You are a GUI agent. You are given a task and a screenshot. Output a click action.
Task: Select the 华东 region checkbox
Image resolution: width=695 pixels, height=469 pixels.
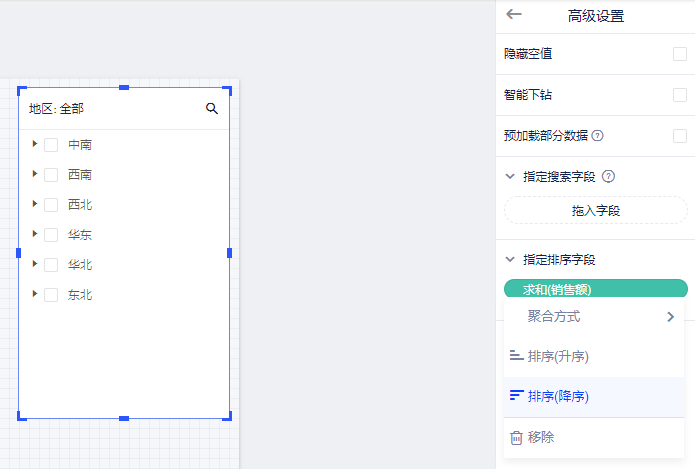51,235
